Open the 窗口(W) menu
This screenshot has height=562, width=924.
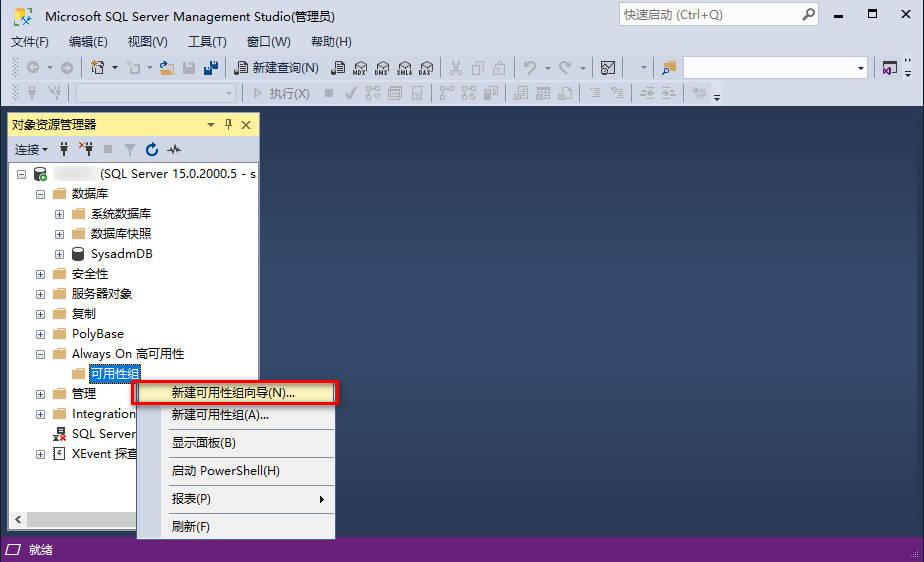click(269, 41)
